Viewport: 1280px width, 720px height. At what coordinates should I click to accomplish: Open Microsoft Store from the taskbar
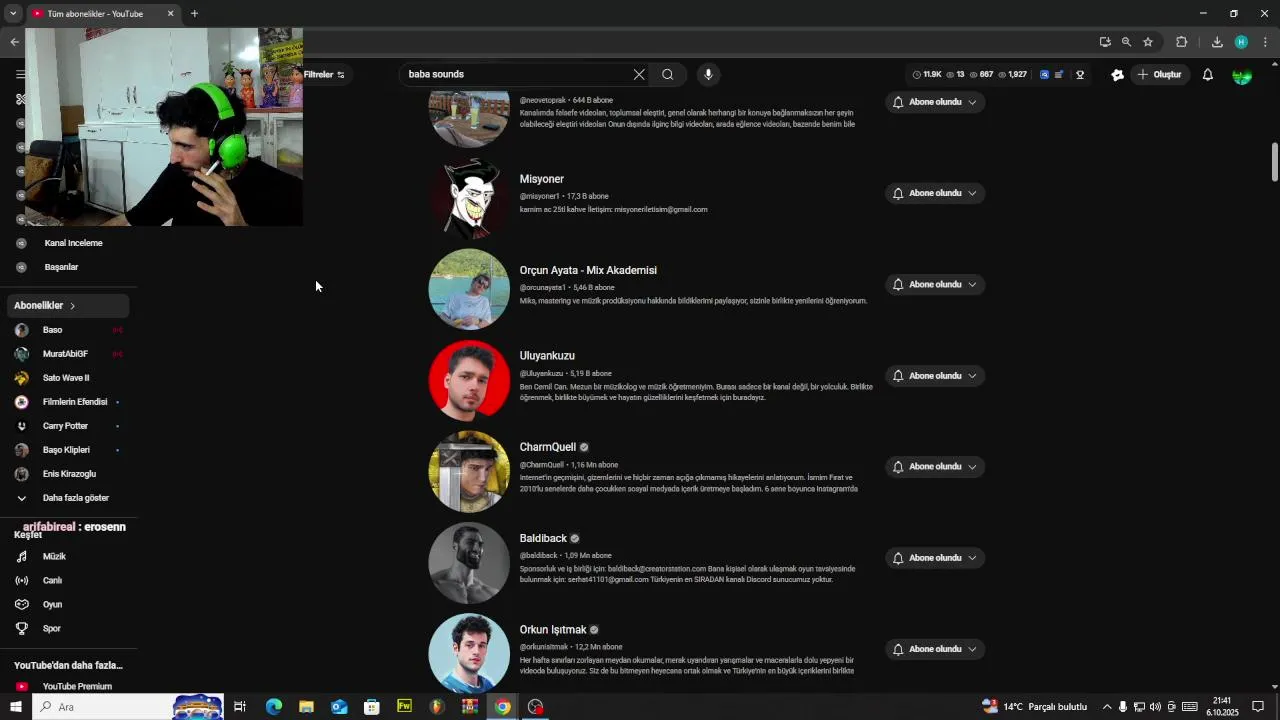point(371,707)
